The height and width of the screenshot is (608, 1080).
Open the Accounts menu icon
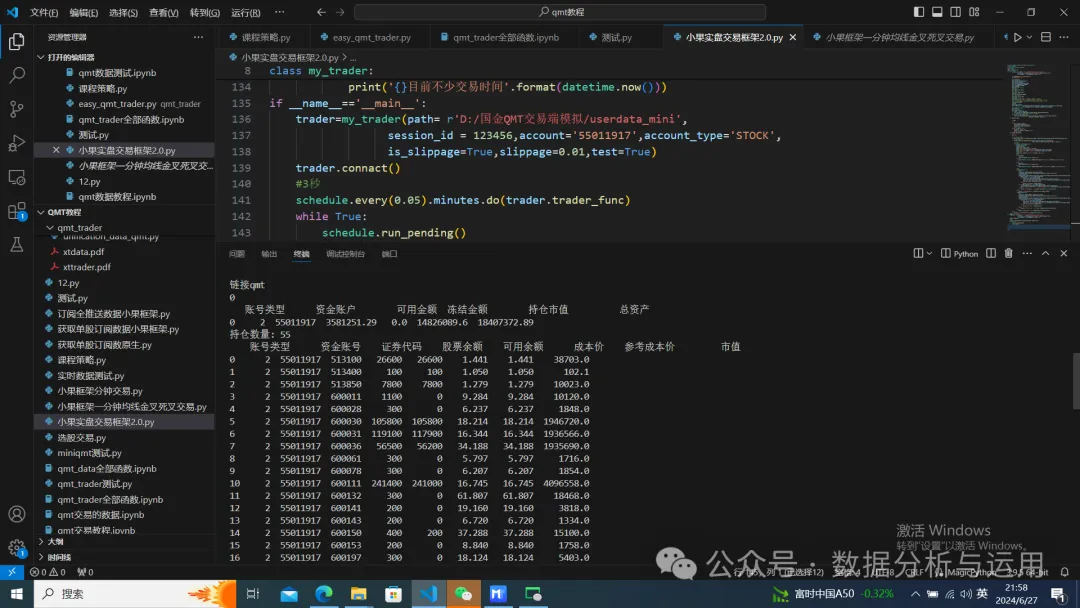(x=17, y=514)
